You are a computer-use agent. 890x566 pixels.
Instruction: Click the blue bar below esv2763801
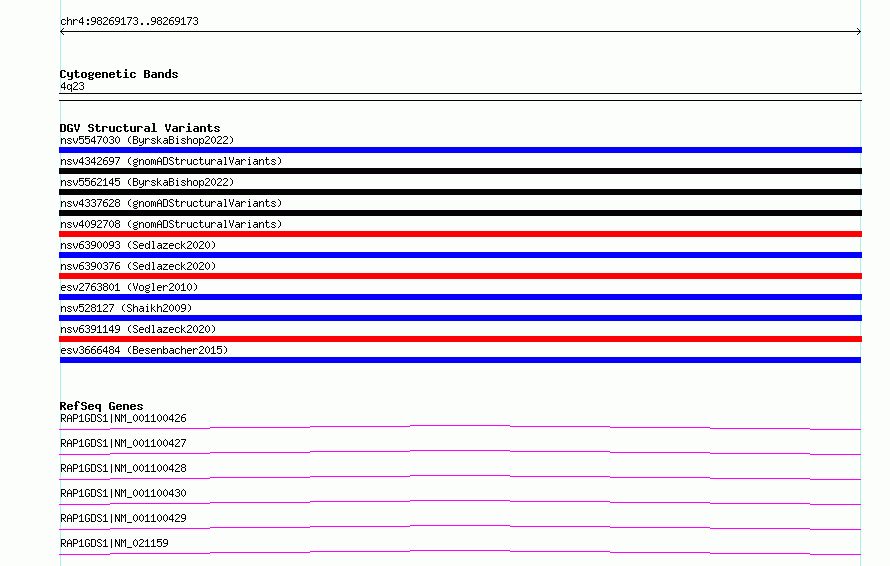(460, 297)
